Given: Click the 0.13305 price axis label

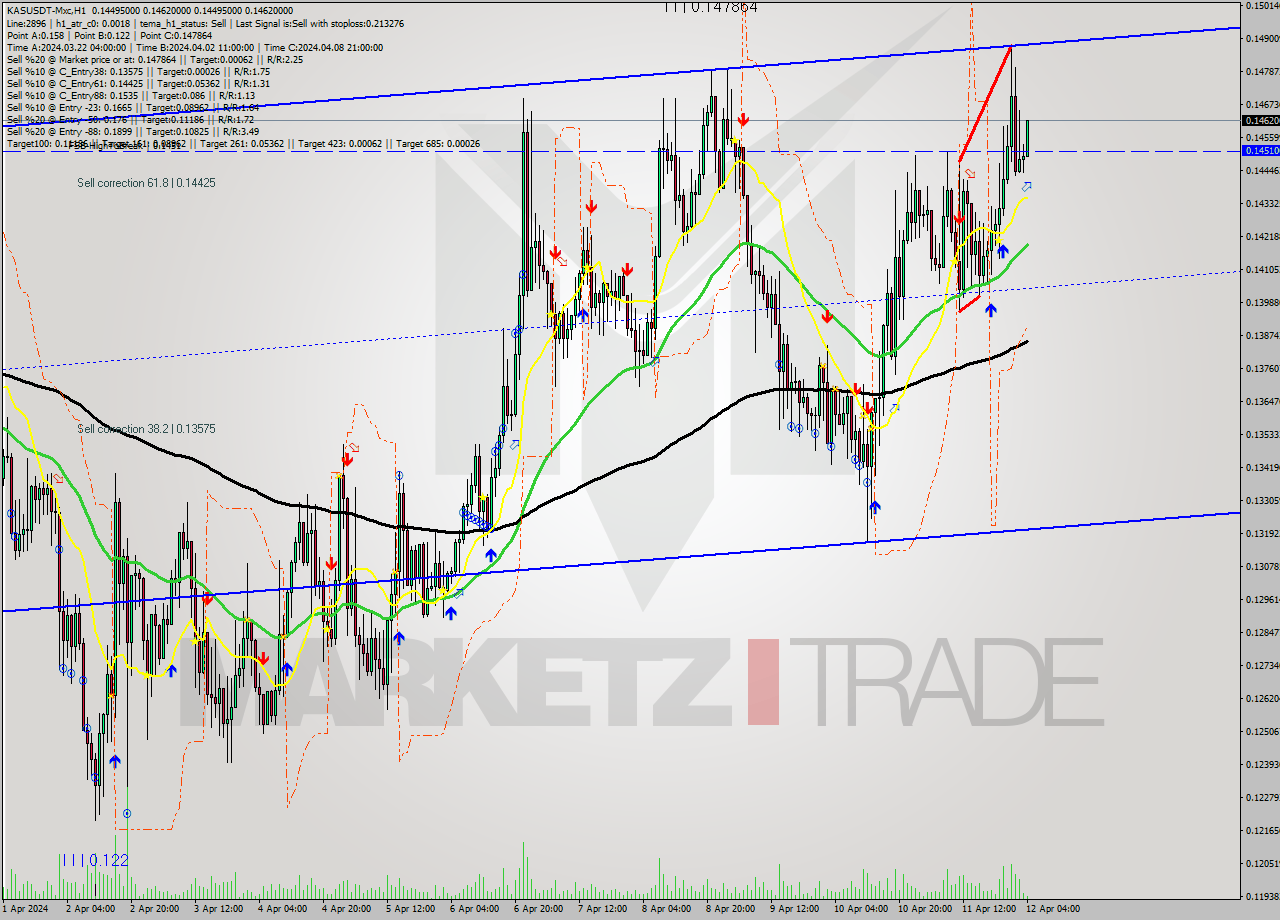Looking at the screenshot, I should tap(1263, 501).
